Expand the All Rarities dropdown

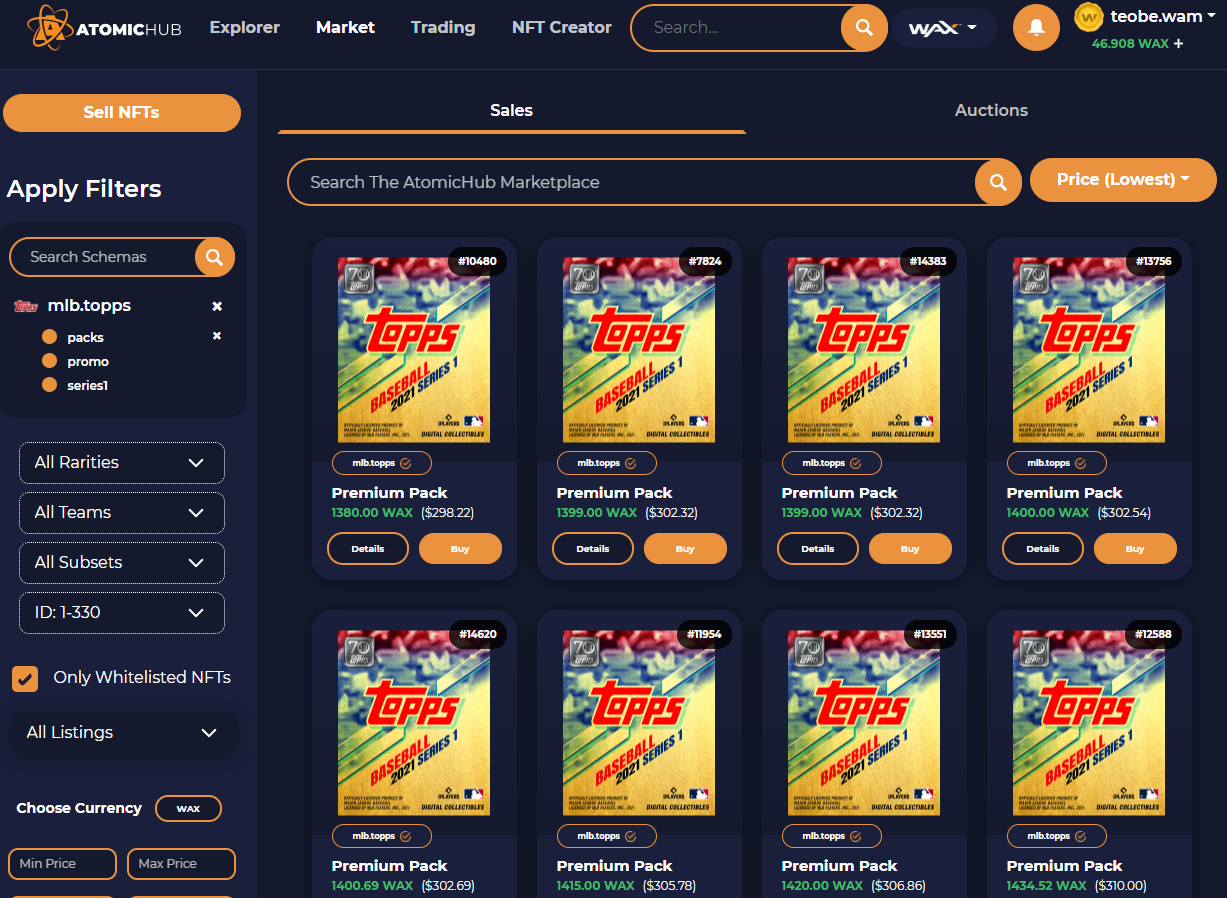point(122,463)
